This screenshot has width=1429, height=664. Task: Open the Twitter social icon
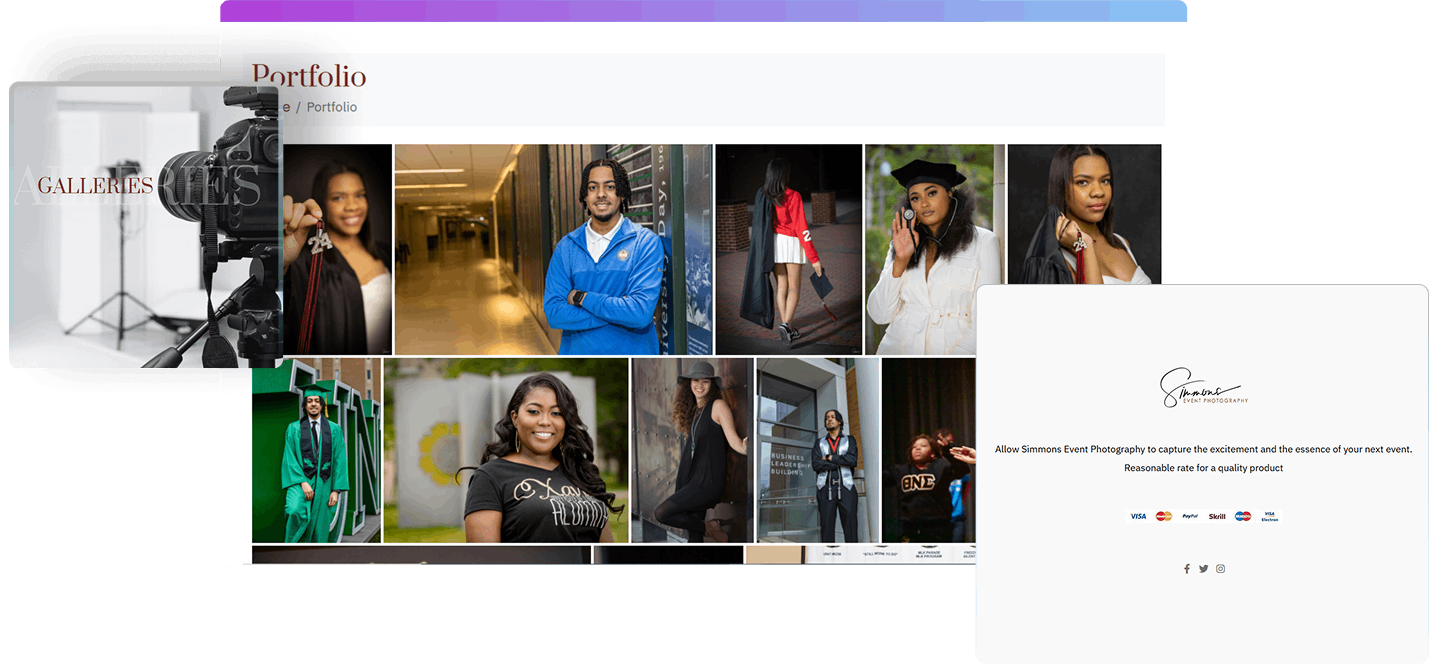tap(1203, 569)
